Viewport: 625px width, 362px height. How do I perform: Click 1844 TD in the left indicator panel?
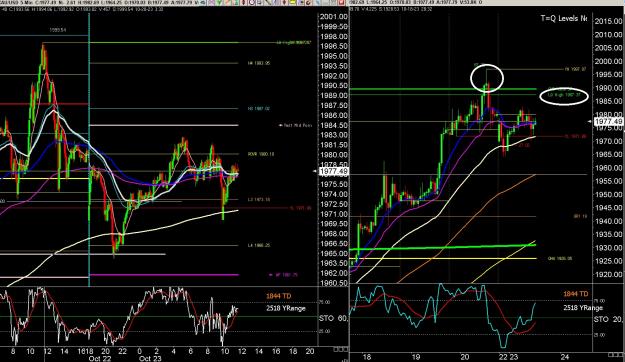[279, 296]
